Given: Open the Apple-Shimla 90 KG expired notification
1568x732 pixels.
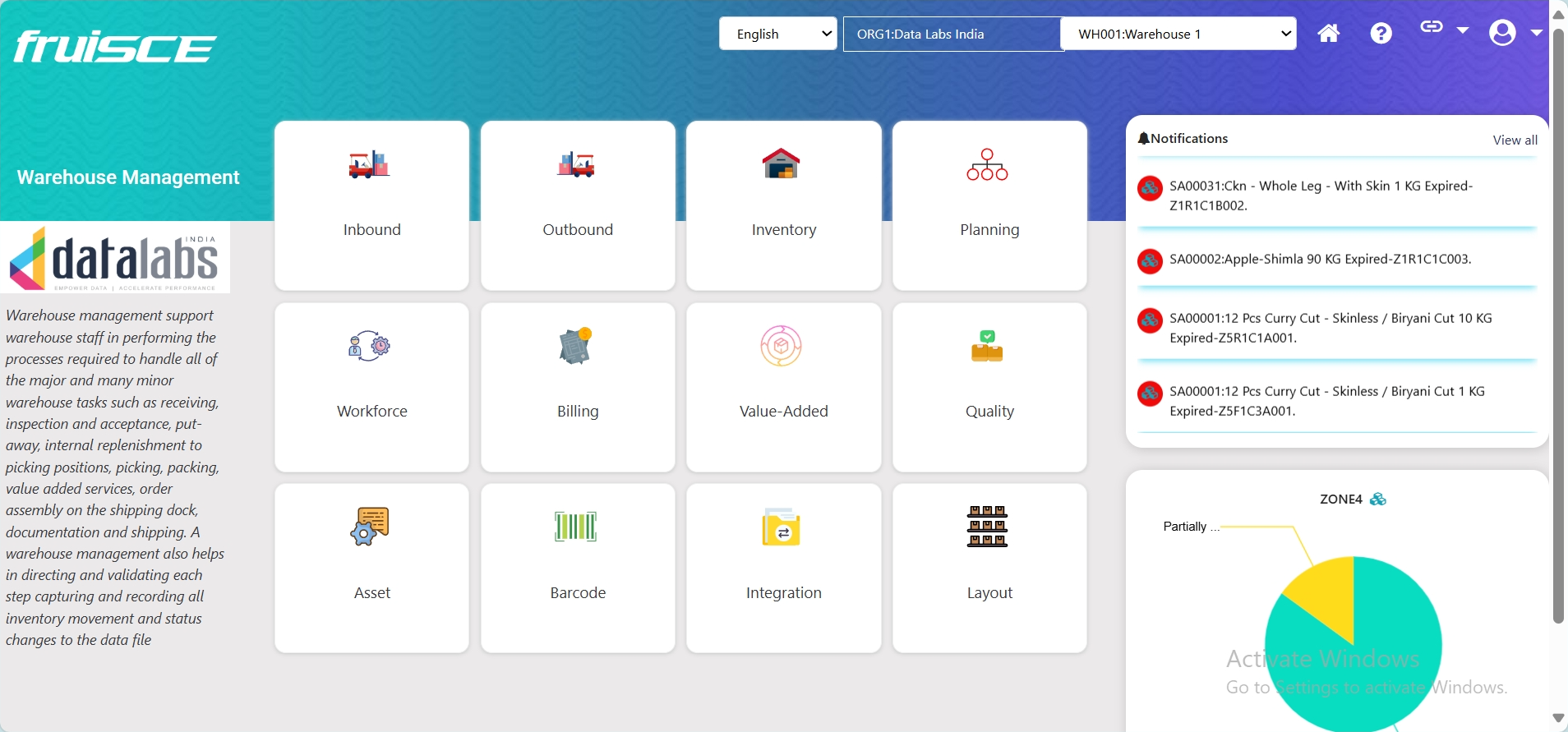Looking at the screenshot, I should (1320, 260).
